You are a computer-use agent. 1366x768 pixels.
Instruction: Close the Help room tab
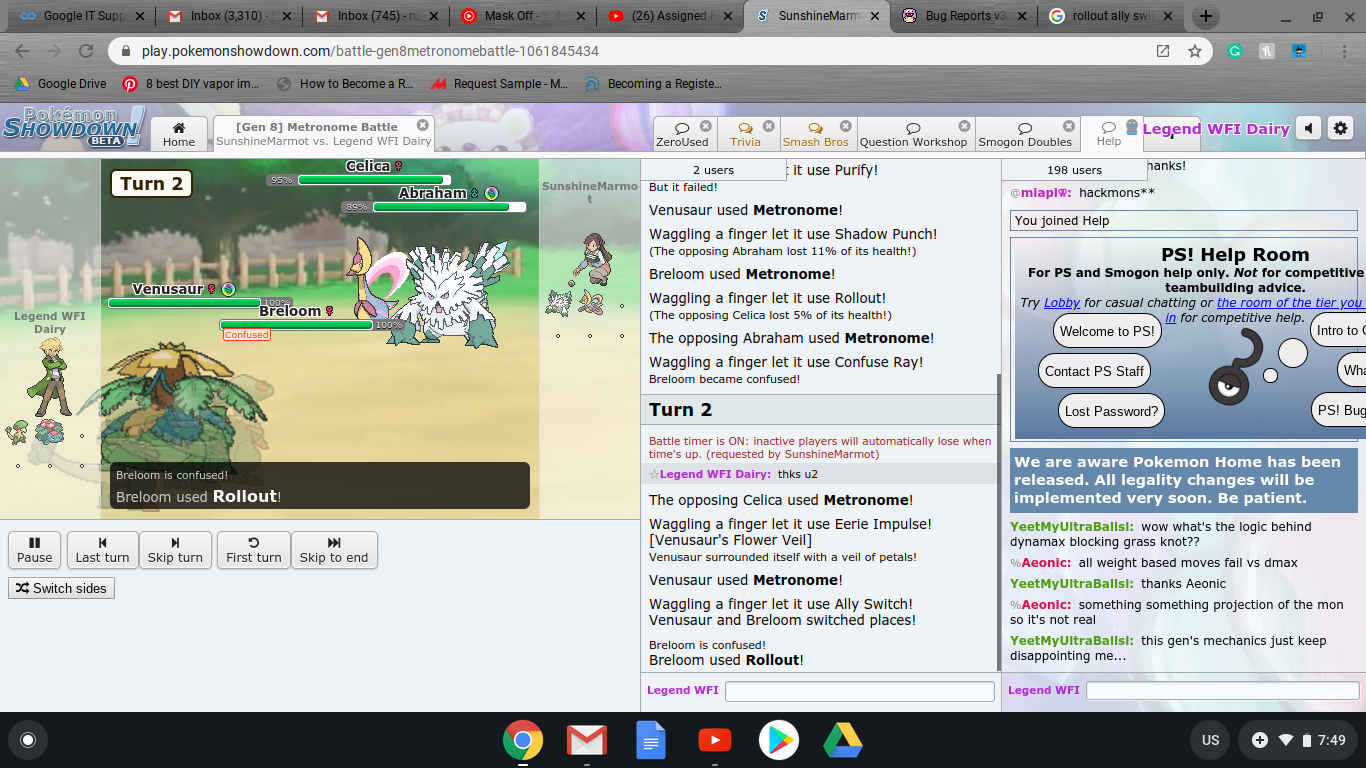[1131, 127]
